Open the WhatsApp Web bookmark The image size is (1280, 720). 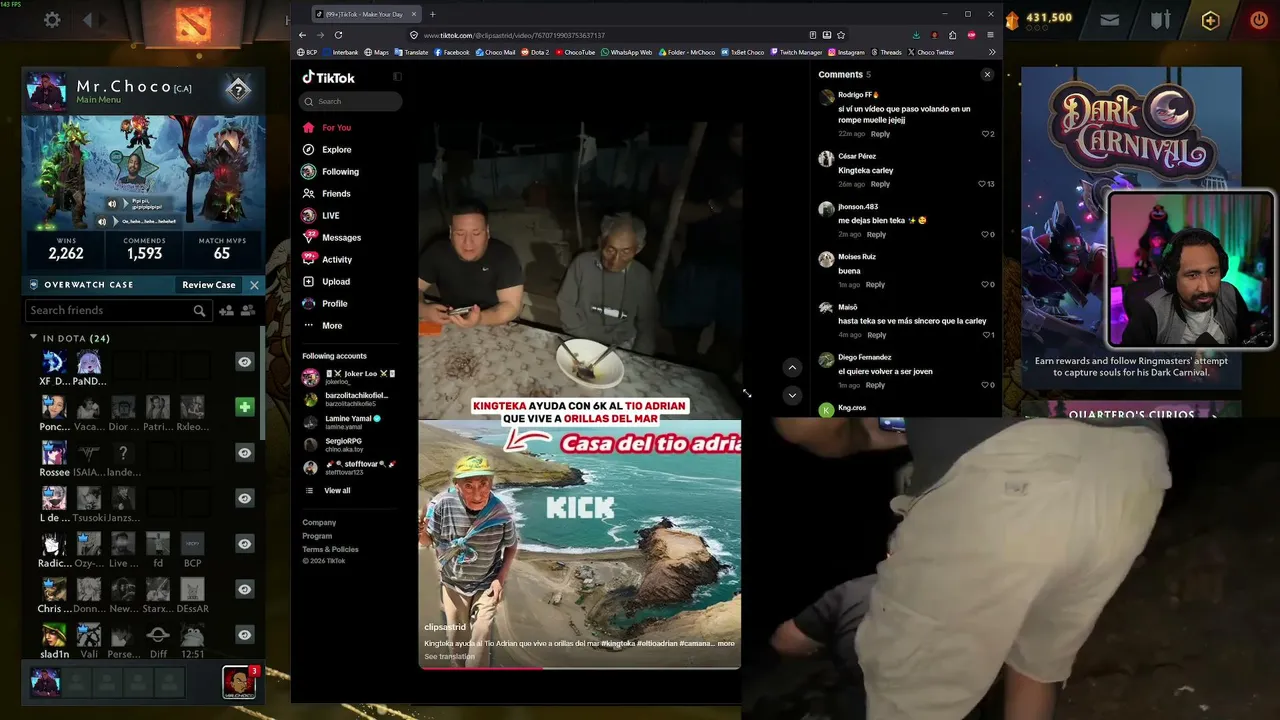627,52
